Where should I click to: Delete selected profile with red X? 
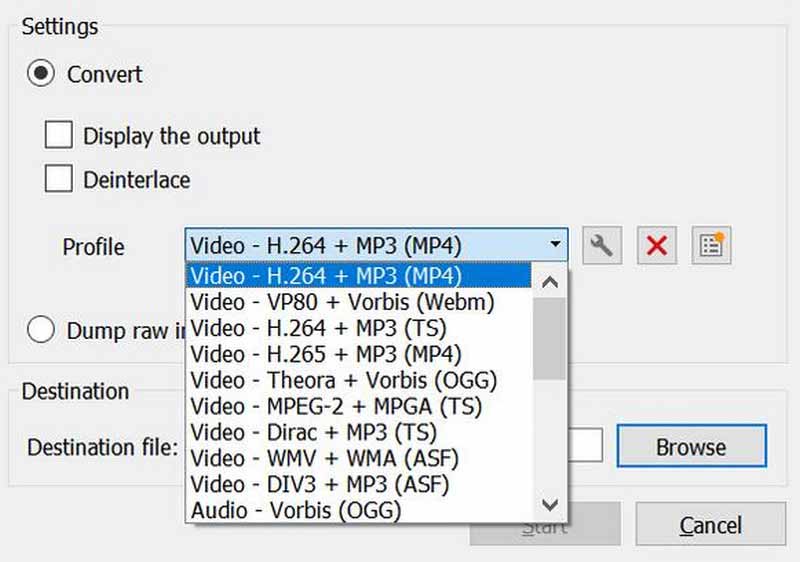coord(657,245)
